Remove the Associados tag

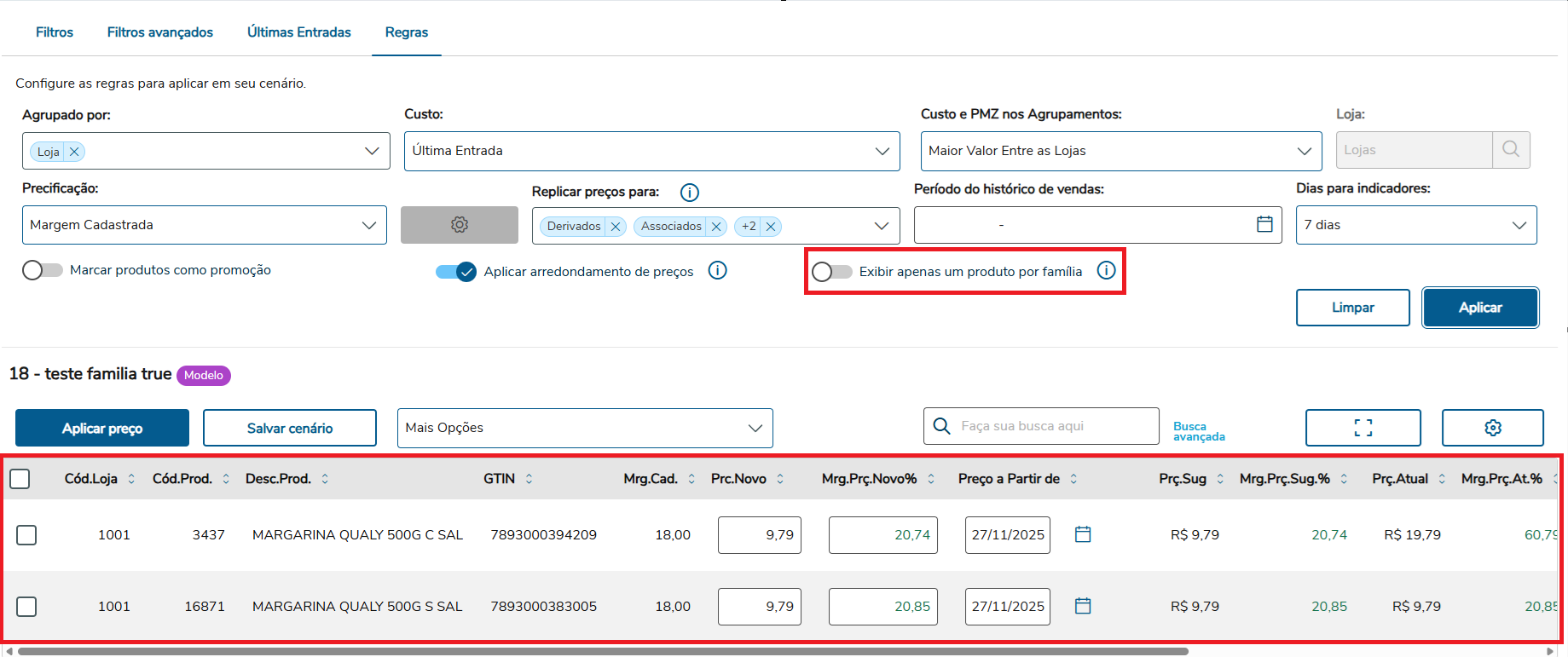tap(716, 226)
